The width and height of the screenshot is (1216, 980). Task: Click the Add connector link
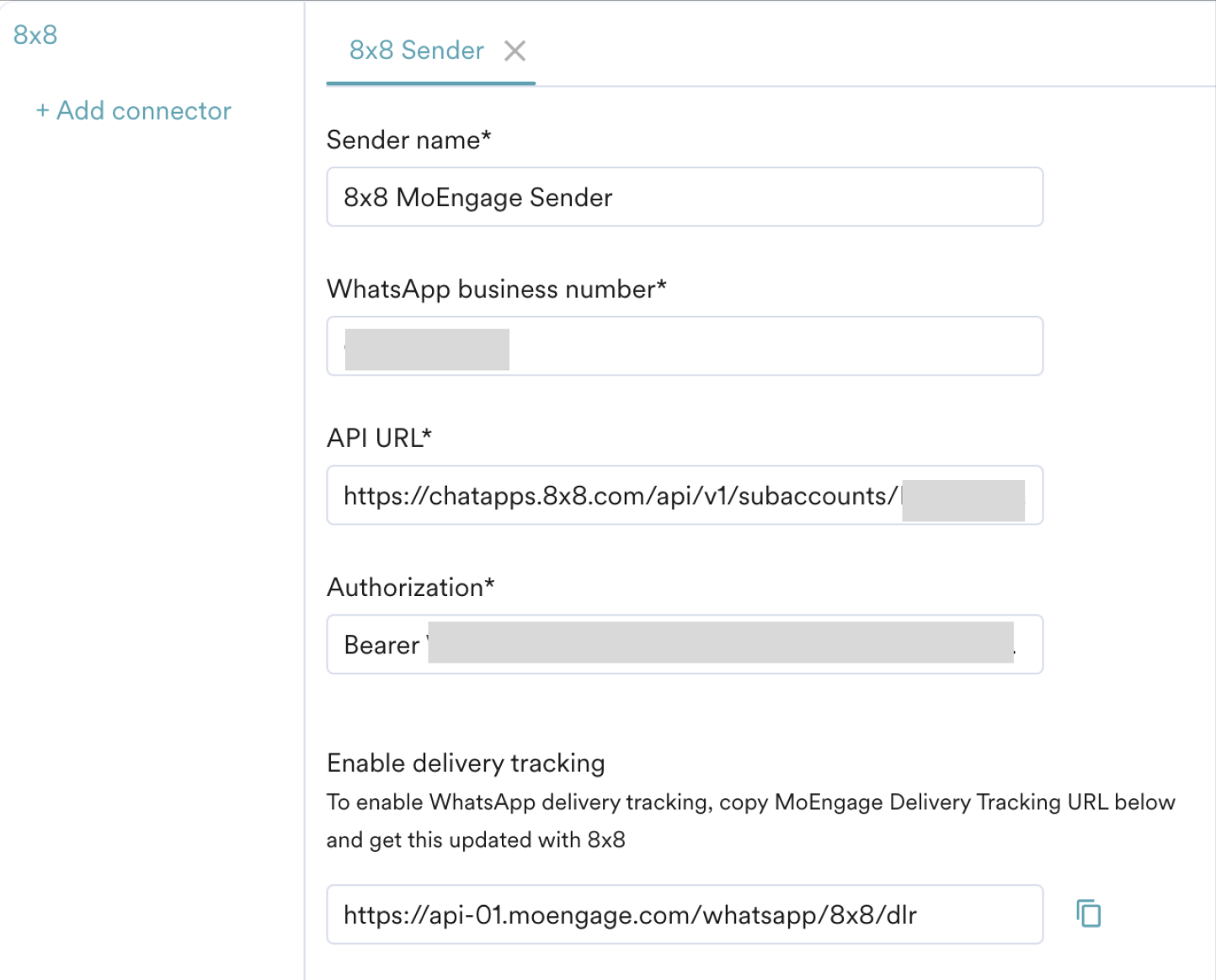[x=133, y=110]
